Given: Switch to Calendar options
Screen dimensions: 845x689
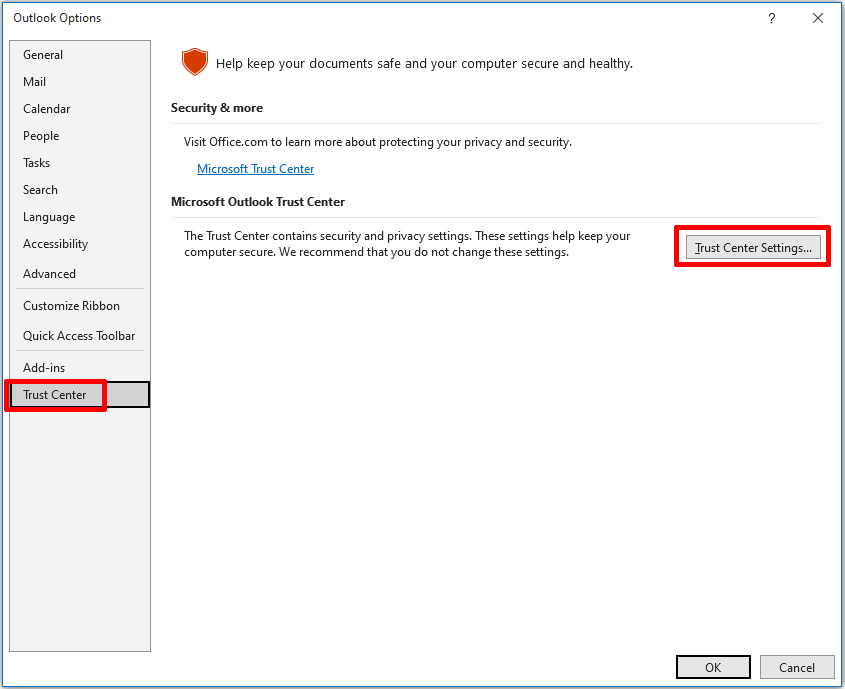Looking at the screenshot, I should pos(47,109).
